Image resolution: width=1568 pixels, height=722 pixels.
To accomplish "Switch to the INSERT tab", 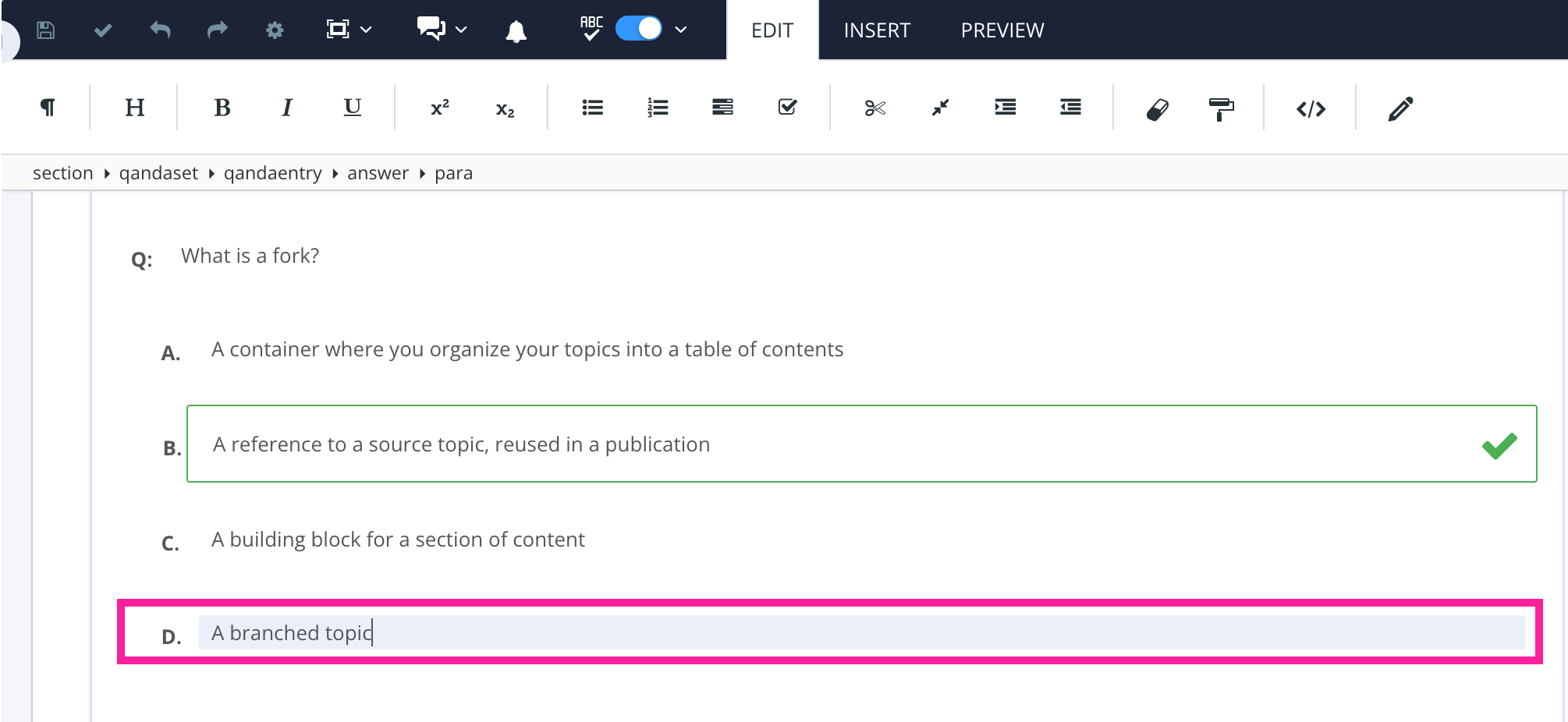I will [x=876, y=30].
